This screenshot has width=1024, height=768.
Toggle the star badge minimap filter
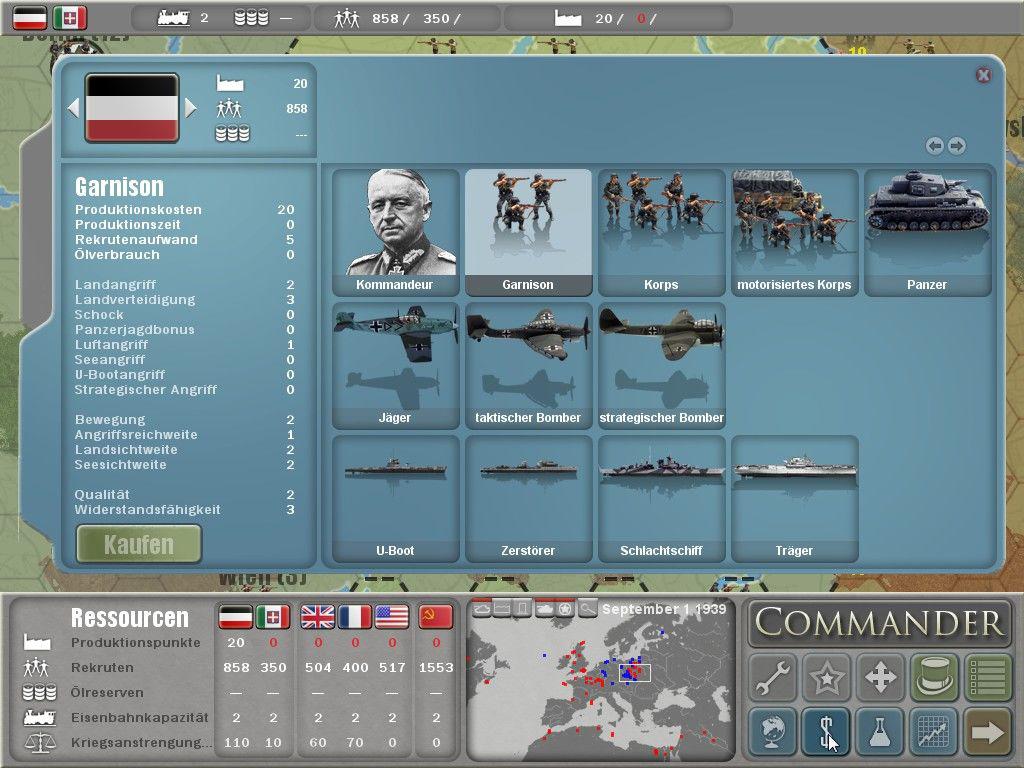click(x=566, y=609)
